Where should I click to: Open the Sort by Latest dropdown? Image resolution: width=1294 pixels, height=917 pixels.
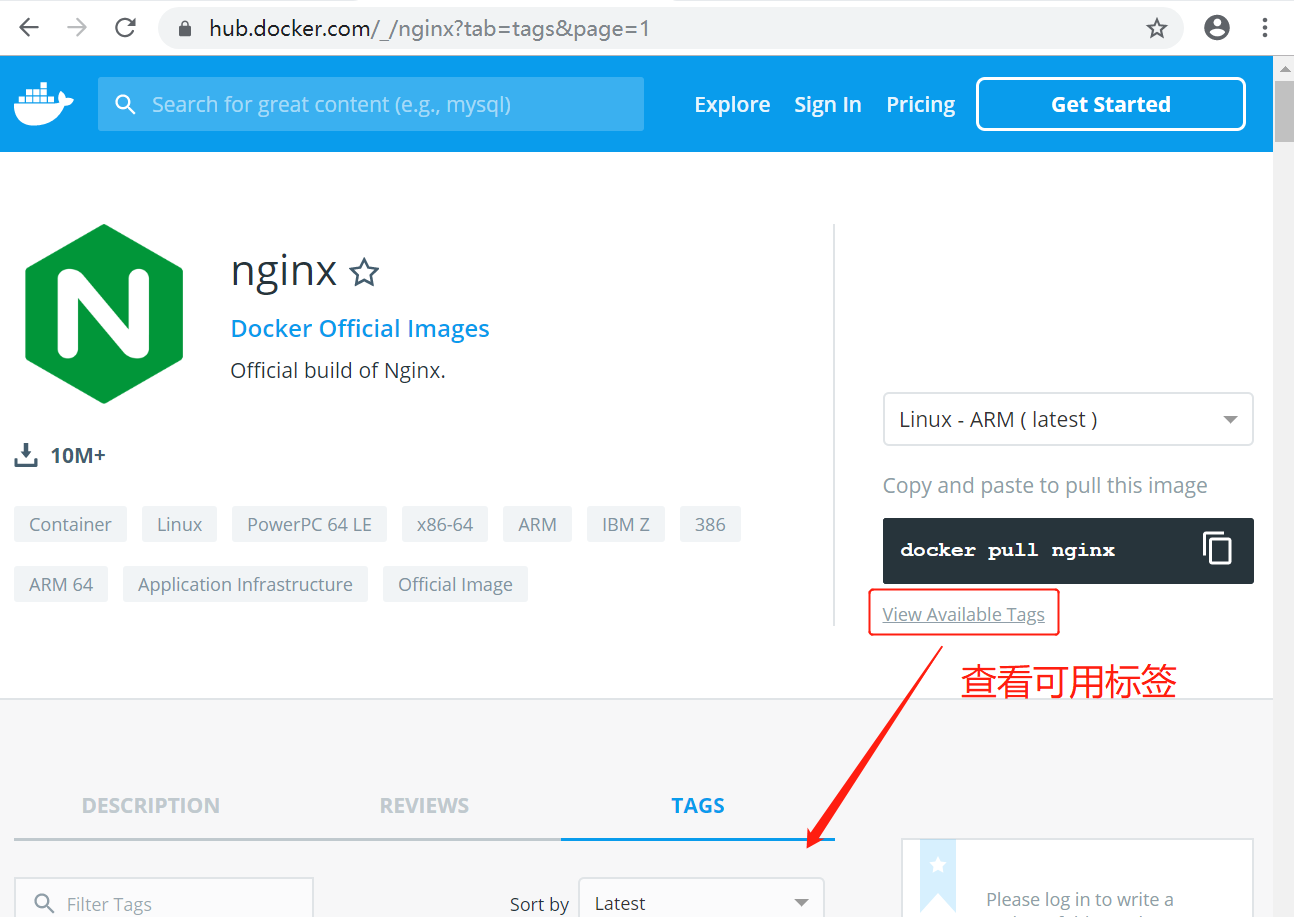tap(701, 898)
